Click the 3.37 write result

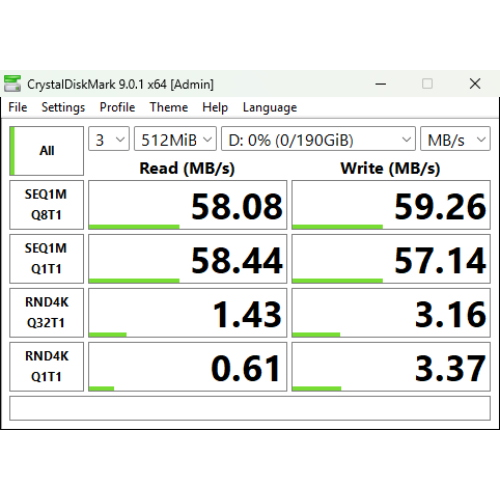391,367
